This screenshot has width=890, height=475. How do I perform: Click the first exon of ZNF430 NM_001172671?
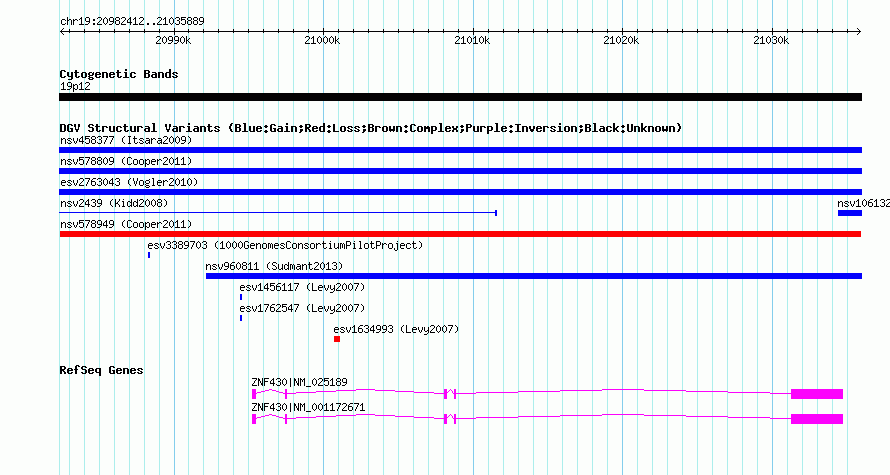[x=254, y=419]
